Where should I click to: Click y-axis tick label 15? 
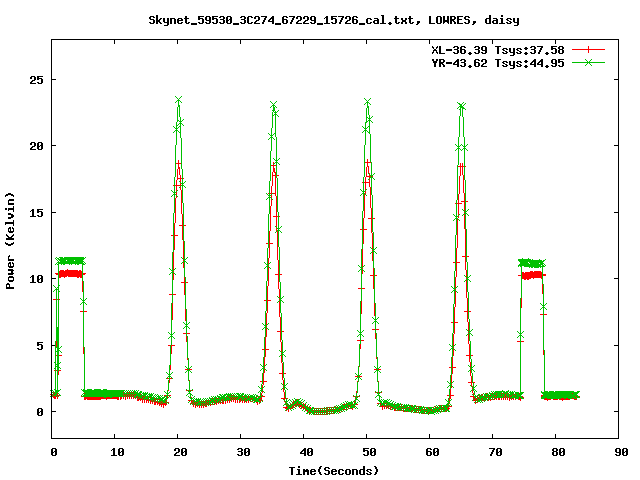(x=36, y=213)
